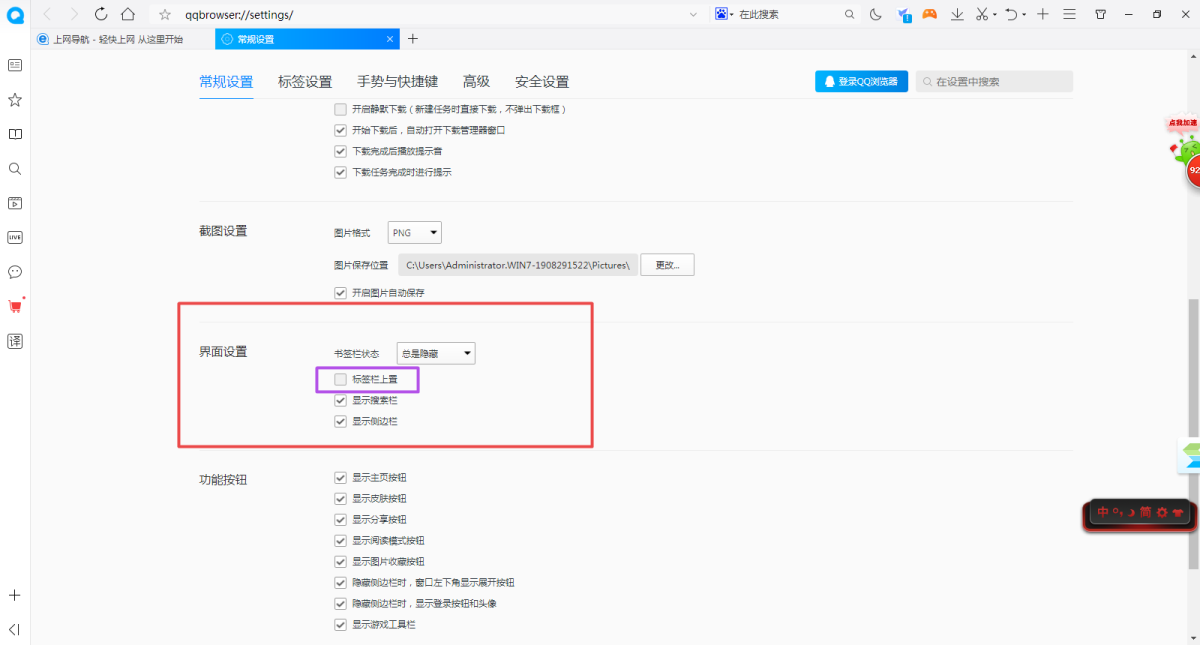Image resolution: width=1200 pixels, height=645 pixels.
Task: Open the Baidu search engine selector
Action: tap(724, 14)
